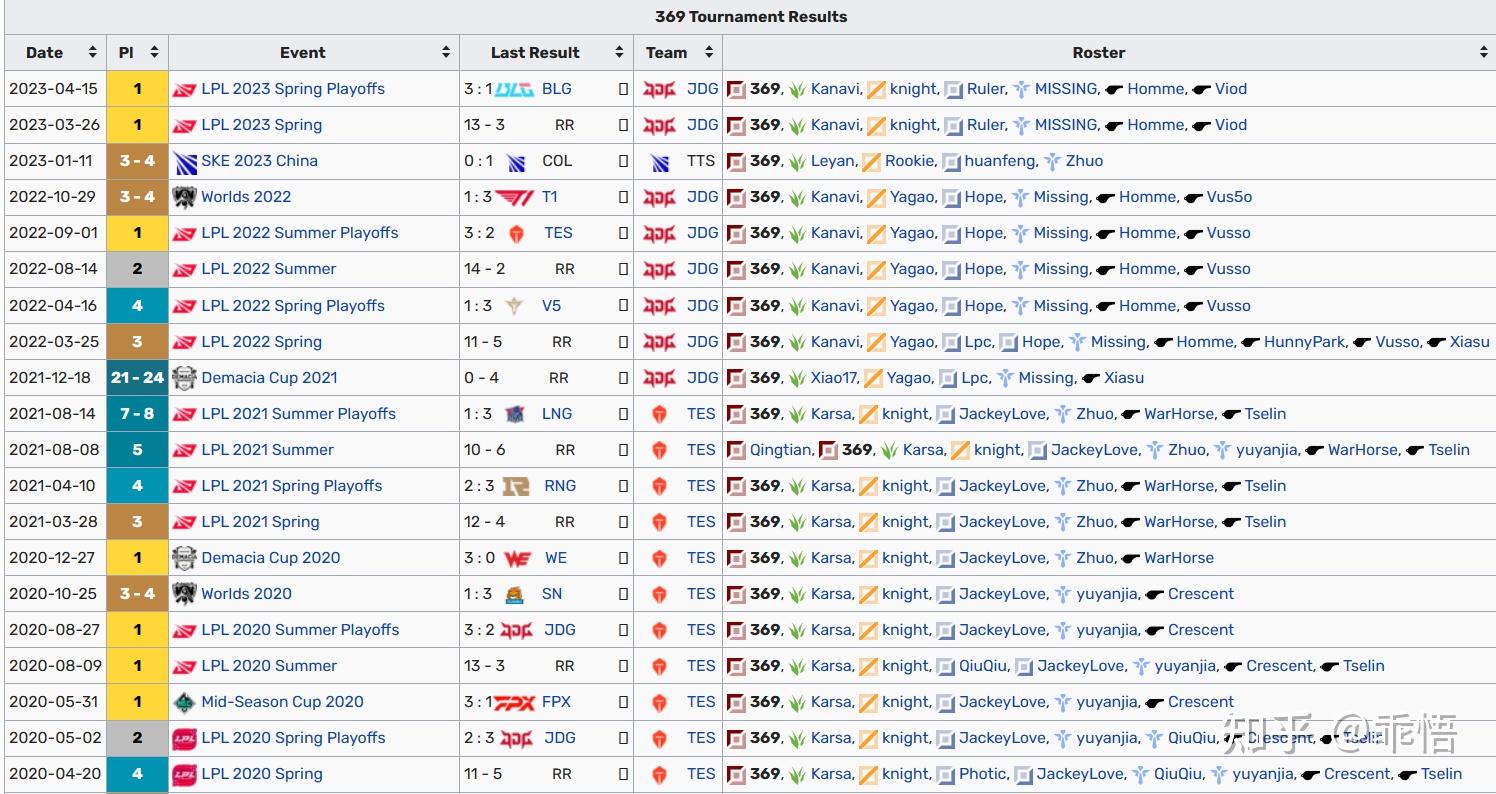
Task: Click the jungle role icon before Kanavi
Action: (795, 89)
